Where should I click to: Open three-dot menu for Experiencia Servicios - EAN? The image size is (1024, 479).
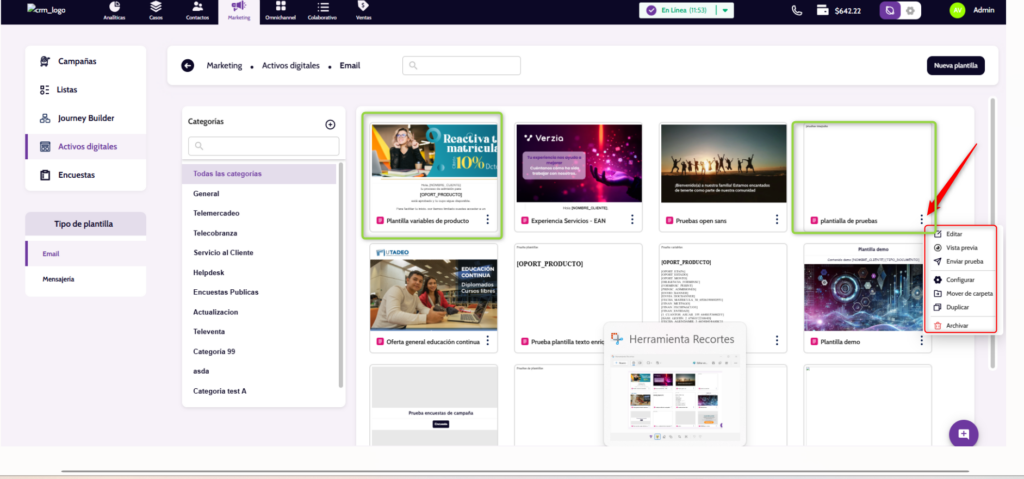[x=631, y=220]
